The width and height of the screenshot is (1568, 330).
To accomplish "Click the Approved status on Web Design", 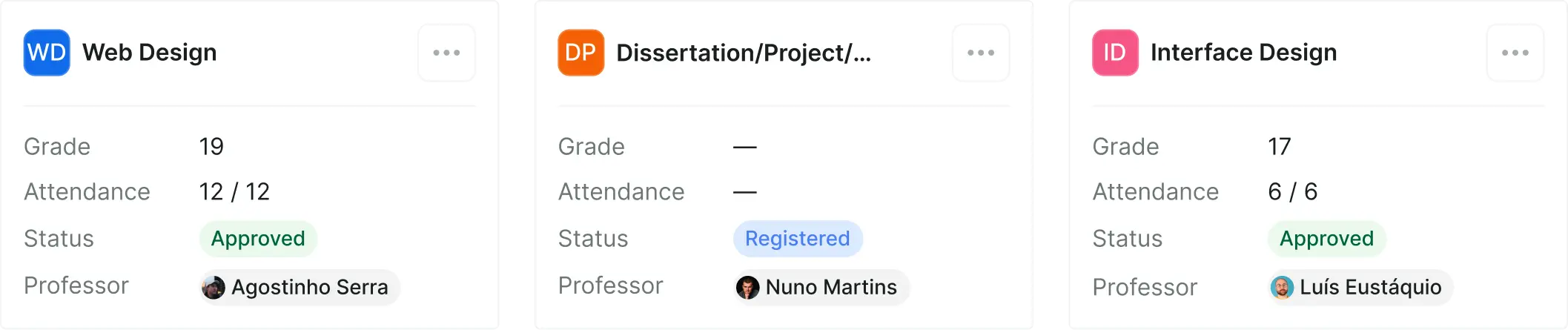I will click(x=258, y=239).
